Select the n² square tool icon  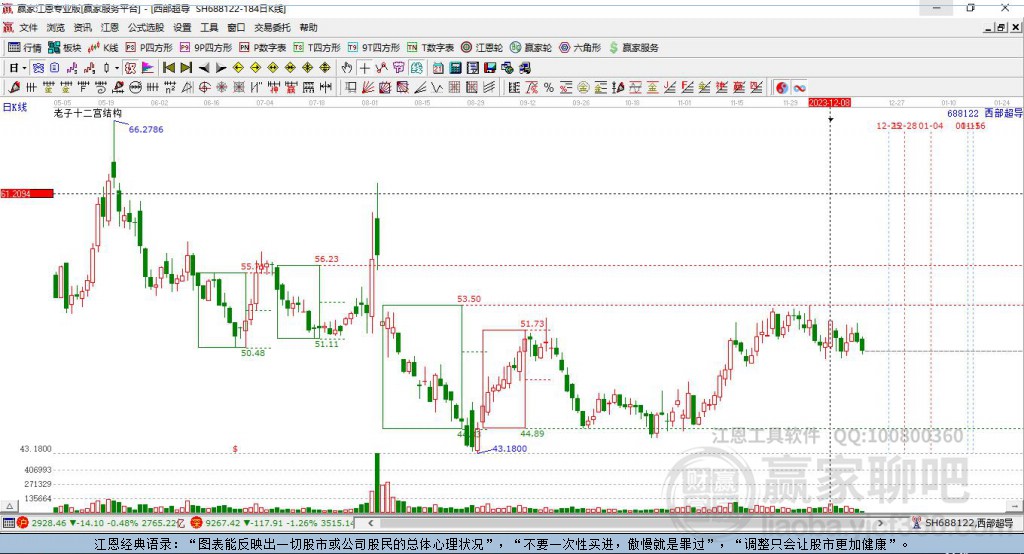coord(170,88)
